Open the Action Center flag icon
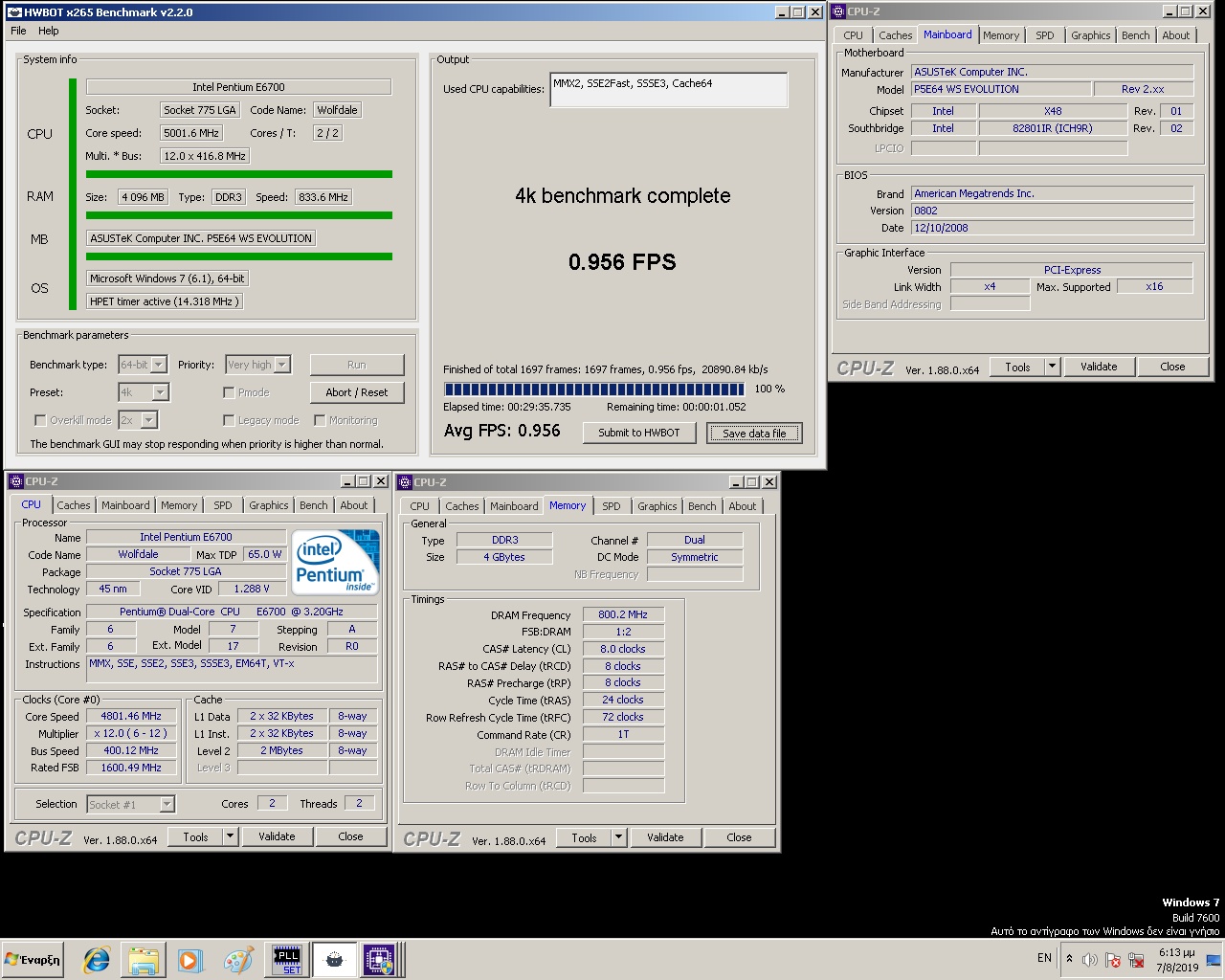Screen dimensions: 1225x980 tap(1112, 959)
